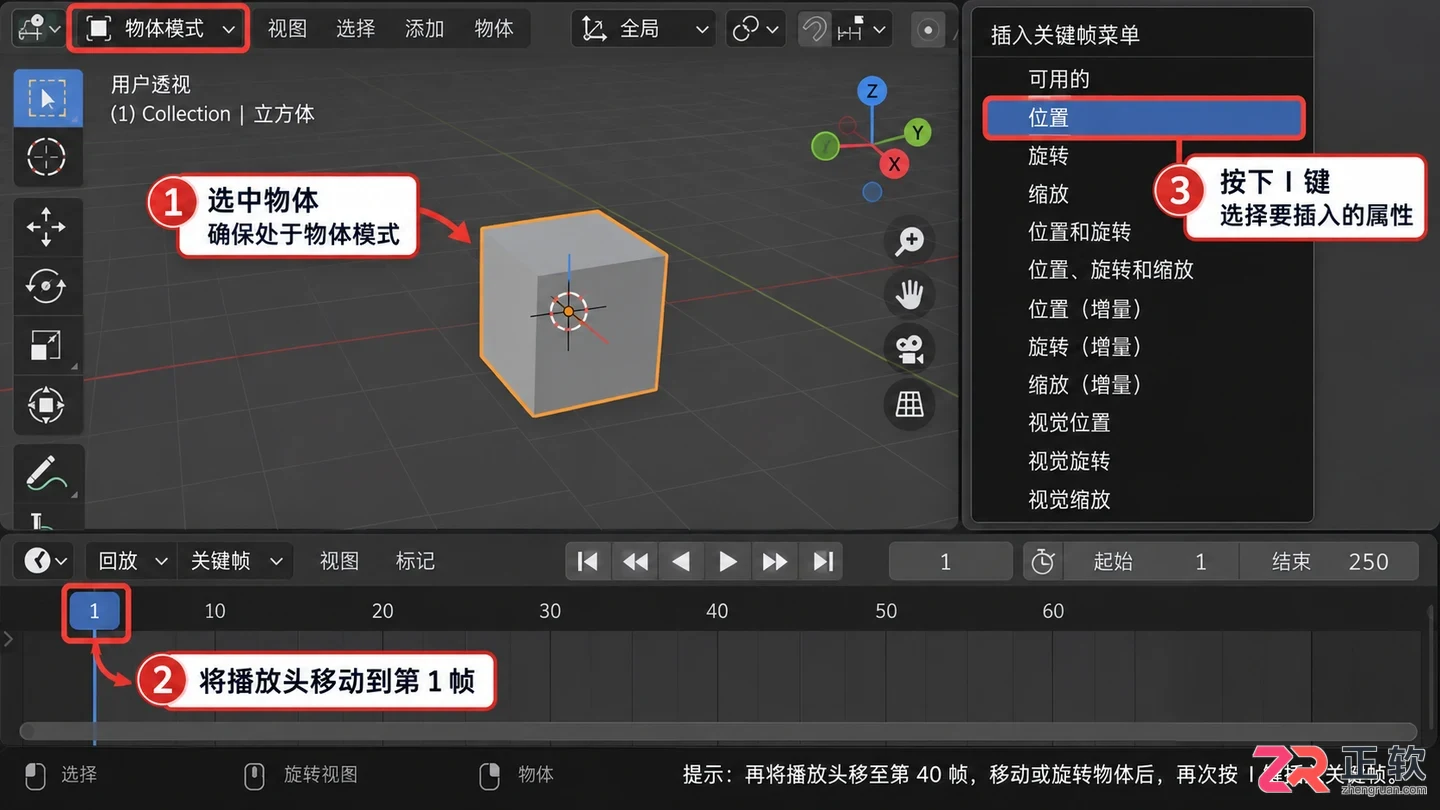The image size is (1440, 810).
Task: Click the current frame field showing 1
Action: (951, 562)
